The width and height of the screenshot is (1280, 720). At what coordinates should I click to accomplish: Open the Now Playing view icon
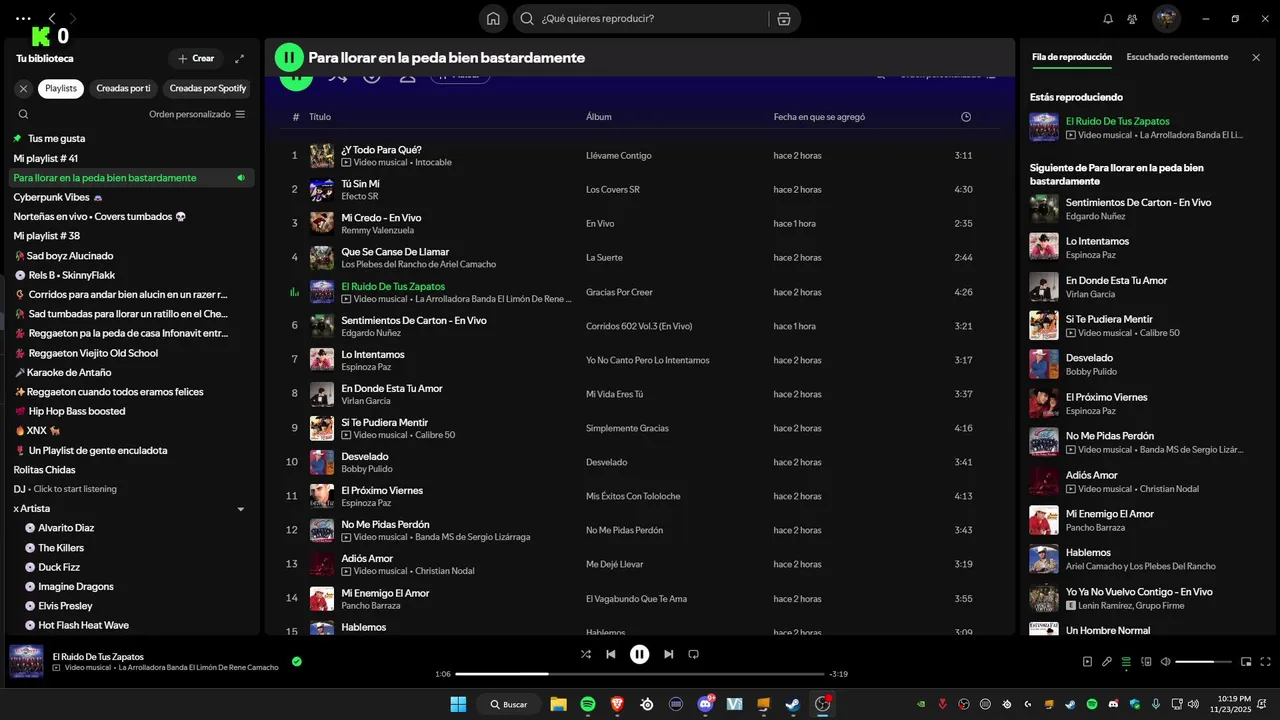(1088, 661)
